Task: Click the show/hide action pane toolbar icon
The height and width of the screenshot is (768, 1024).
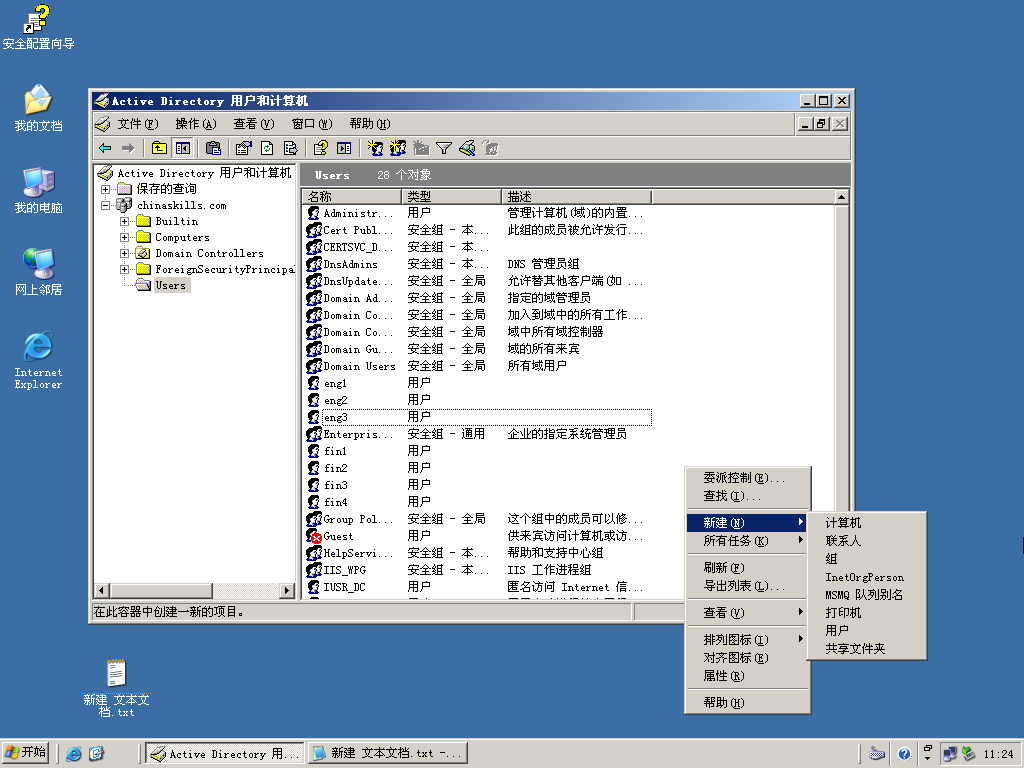Action: (344, 148)
